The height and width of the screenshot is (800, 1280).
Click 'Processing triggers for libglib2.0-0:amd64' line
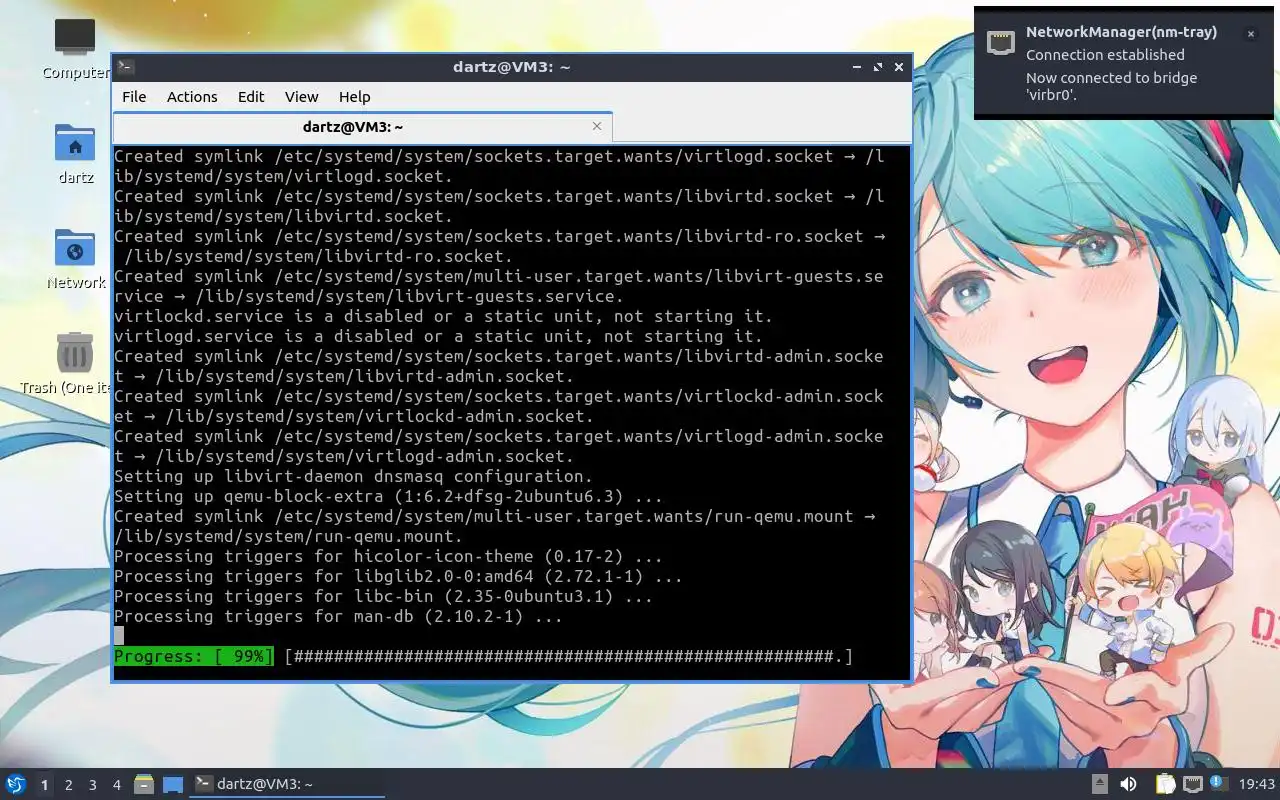398,576
